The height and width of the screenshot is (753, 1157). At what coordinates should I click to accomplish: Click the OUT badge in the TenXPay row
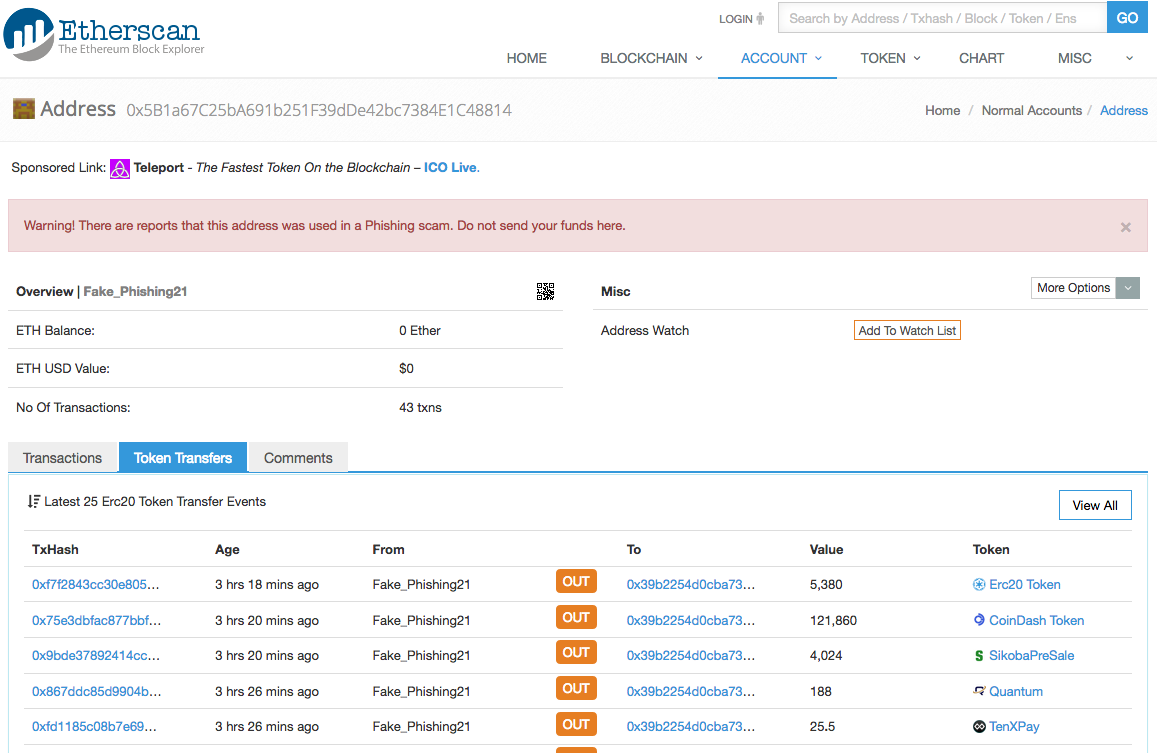click(576, 724)
